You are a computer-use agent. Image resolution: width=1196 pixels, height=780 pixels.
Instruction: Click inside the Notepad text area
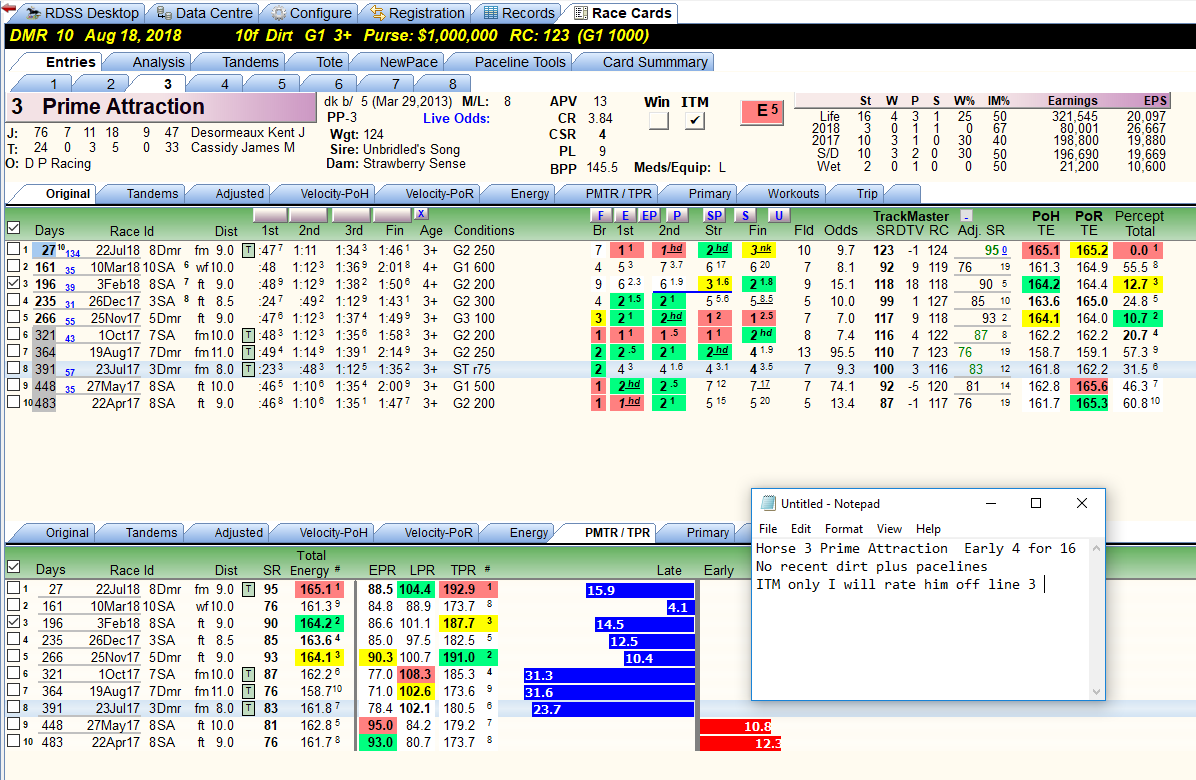coord(921,619)
